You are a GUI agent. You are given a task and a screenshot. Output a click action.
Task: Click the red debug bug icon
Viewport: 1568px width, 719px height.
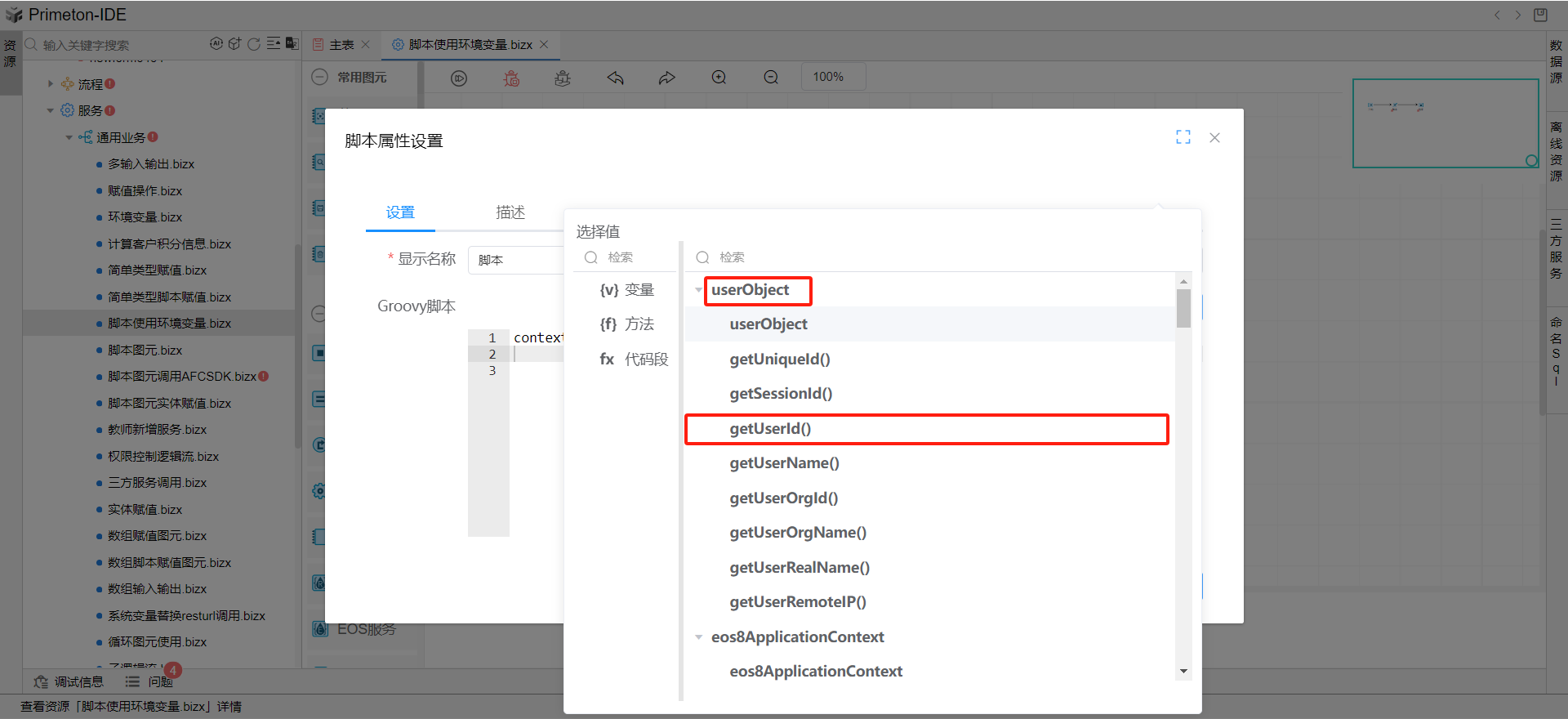[511, 78]
